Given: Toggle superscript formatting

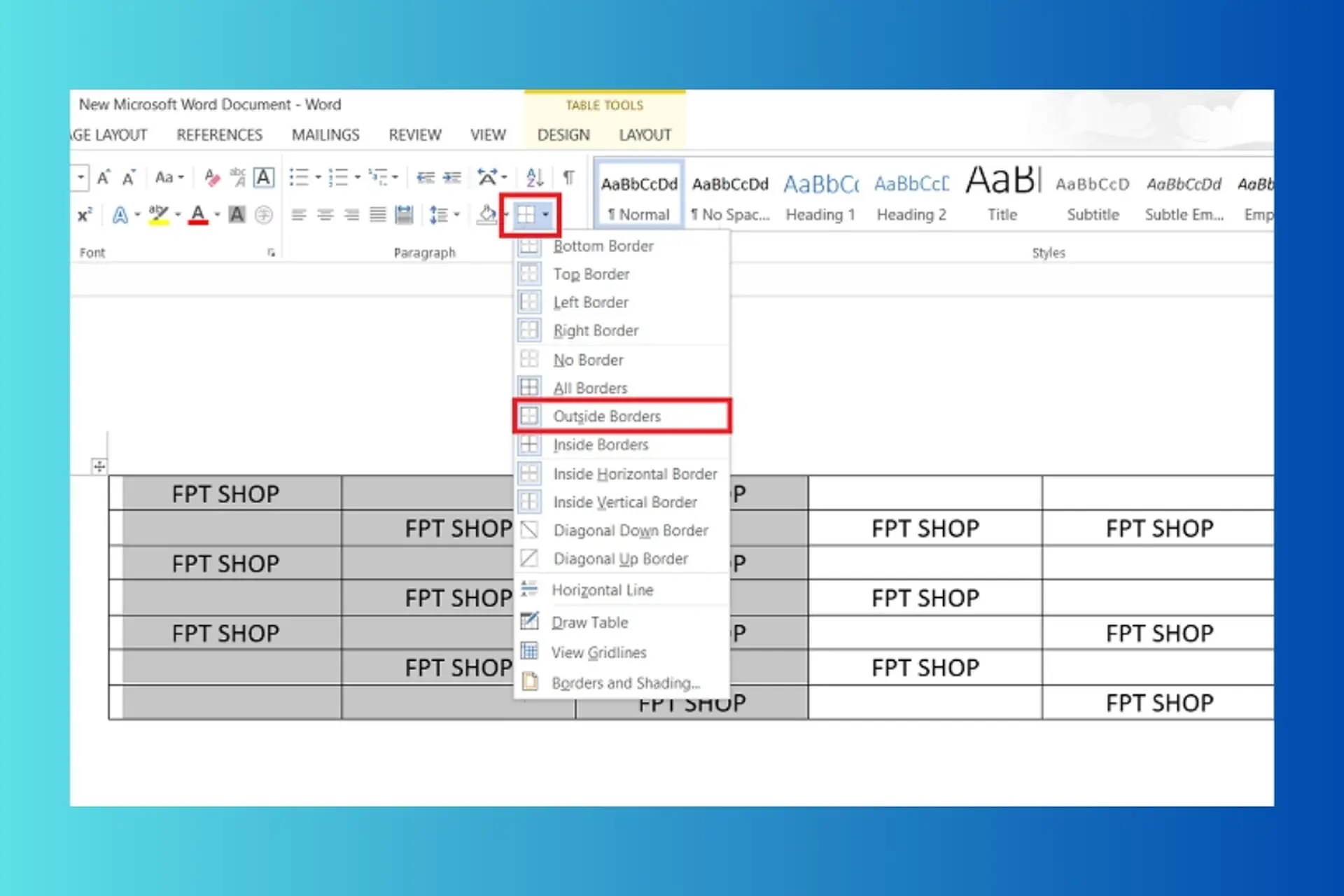Looking at the screenshot, I should tap(84, 215).
